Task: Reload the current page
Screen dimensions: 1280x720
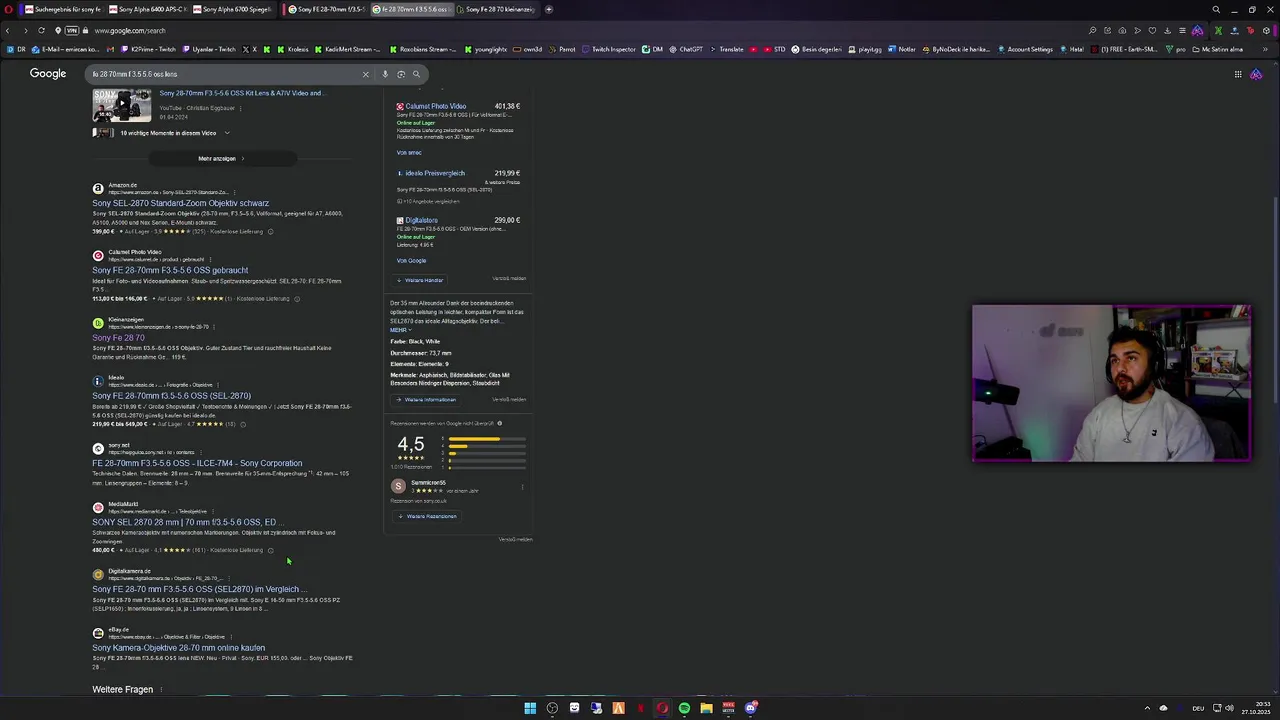Action: [41, 30]
